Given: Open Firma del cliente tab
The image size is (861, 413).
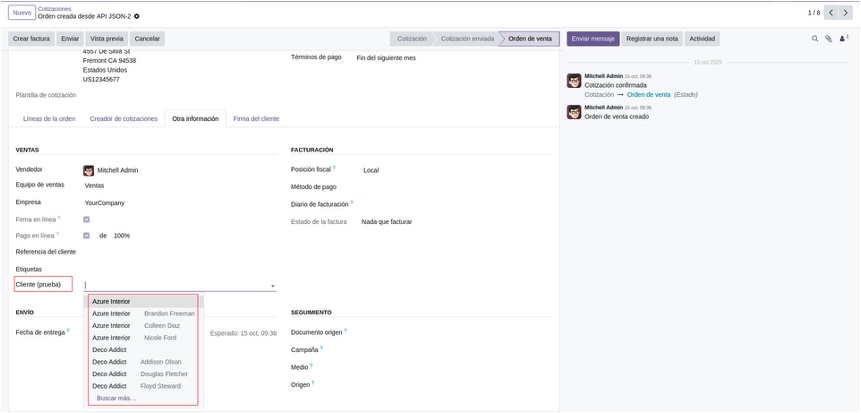Looking at the screenshot, I should 256,119.
